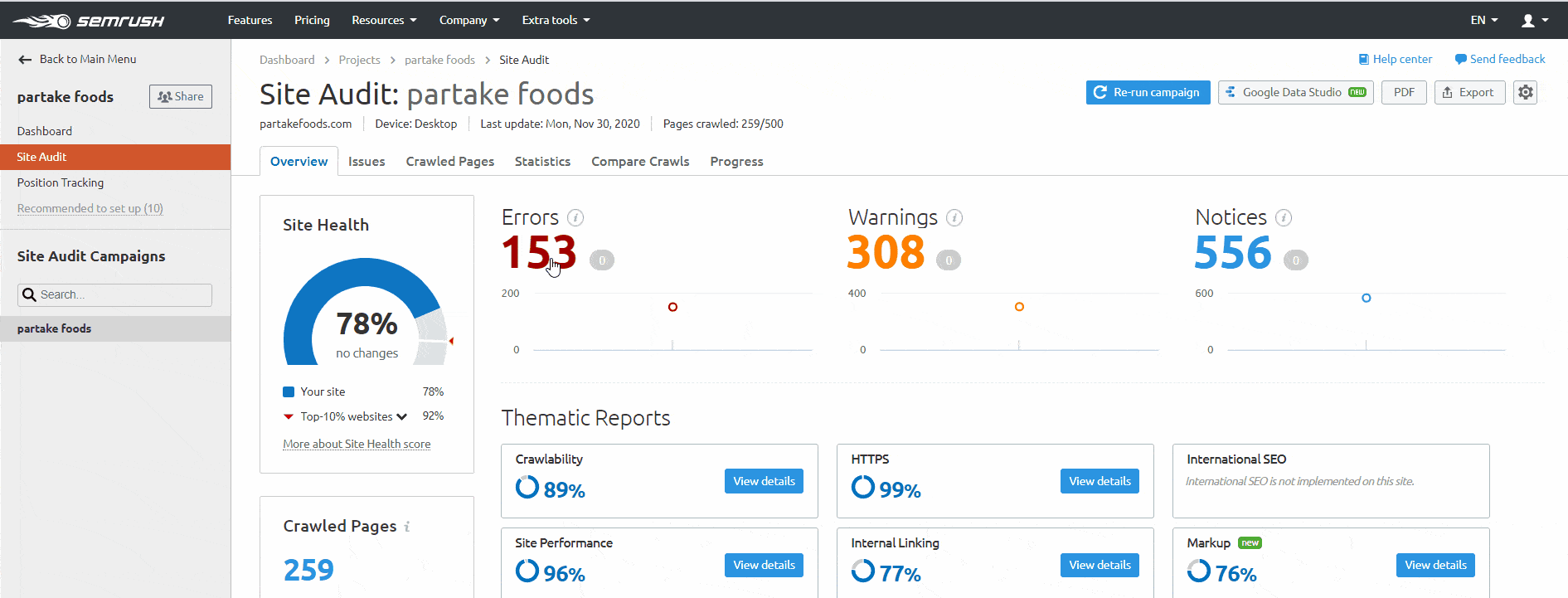The width and height of the screenshot is (1568, 598).
Task: View details for Markup report
Action: click(x=1435, y=565)
